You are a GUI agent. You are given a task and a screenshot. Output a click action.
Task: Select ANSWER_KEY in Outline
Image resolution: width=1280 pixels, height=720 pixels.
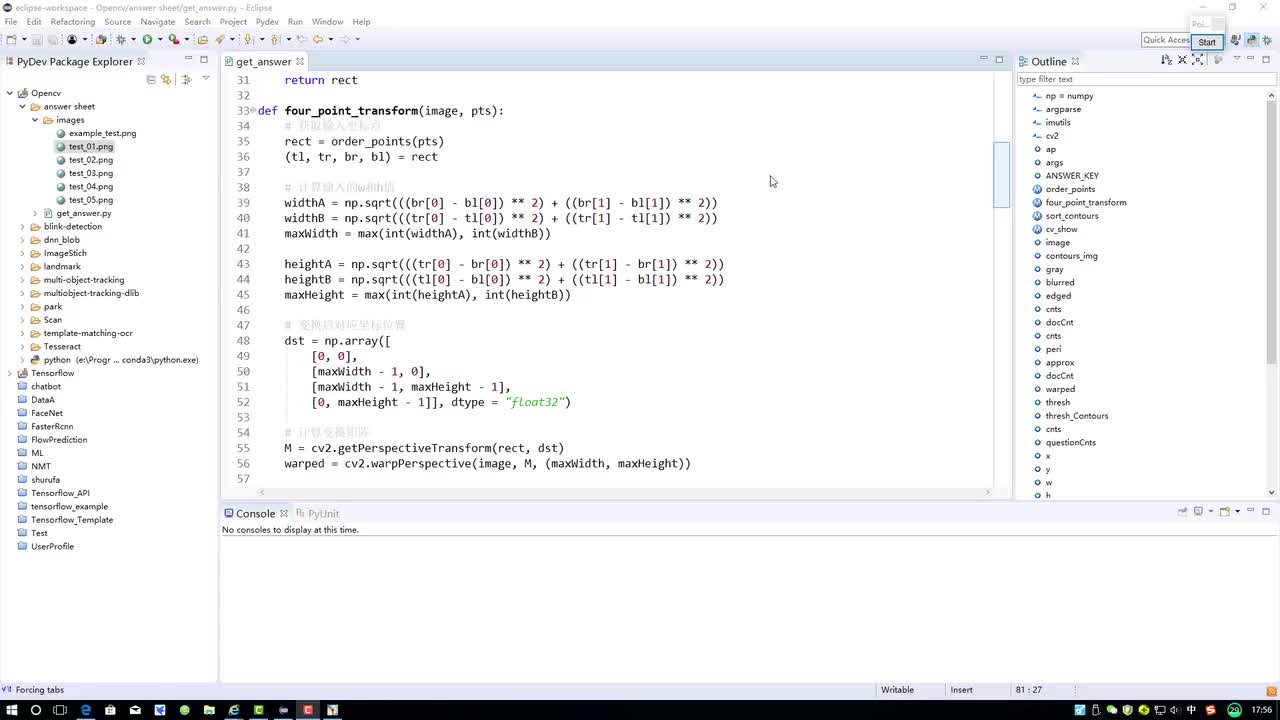click(x=1072, y=176)
